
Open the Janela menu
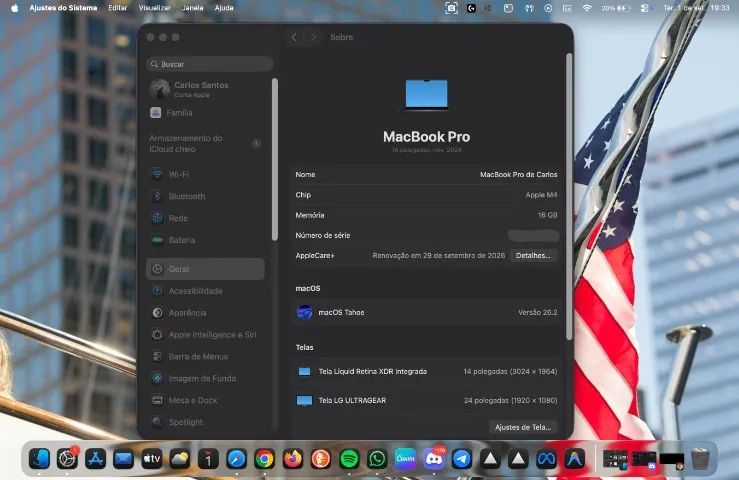[x=193, y=8]
